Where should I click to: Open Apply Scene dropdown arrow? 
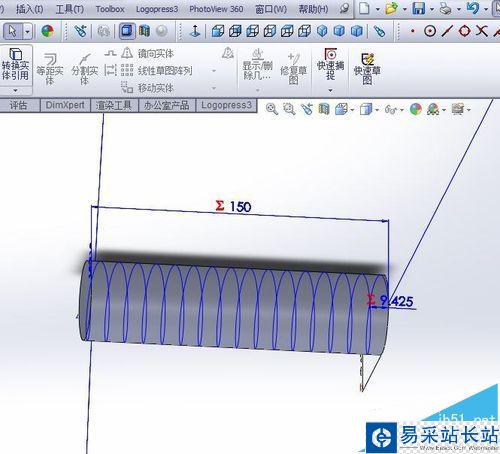point(444,110)
